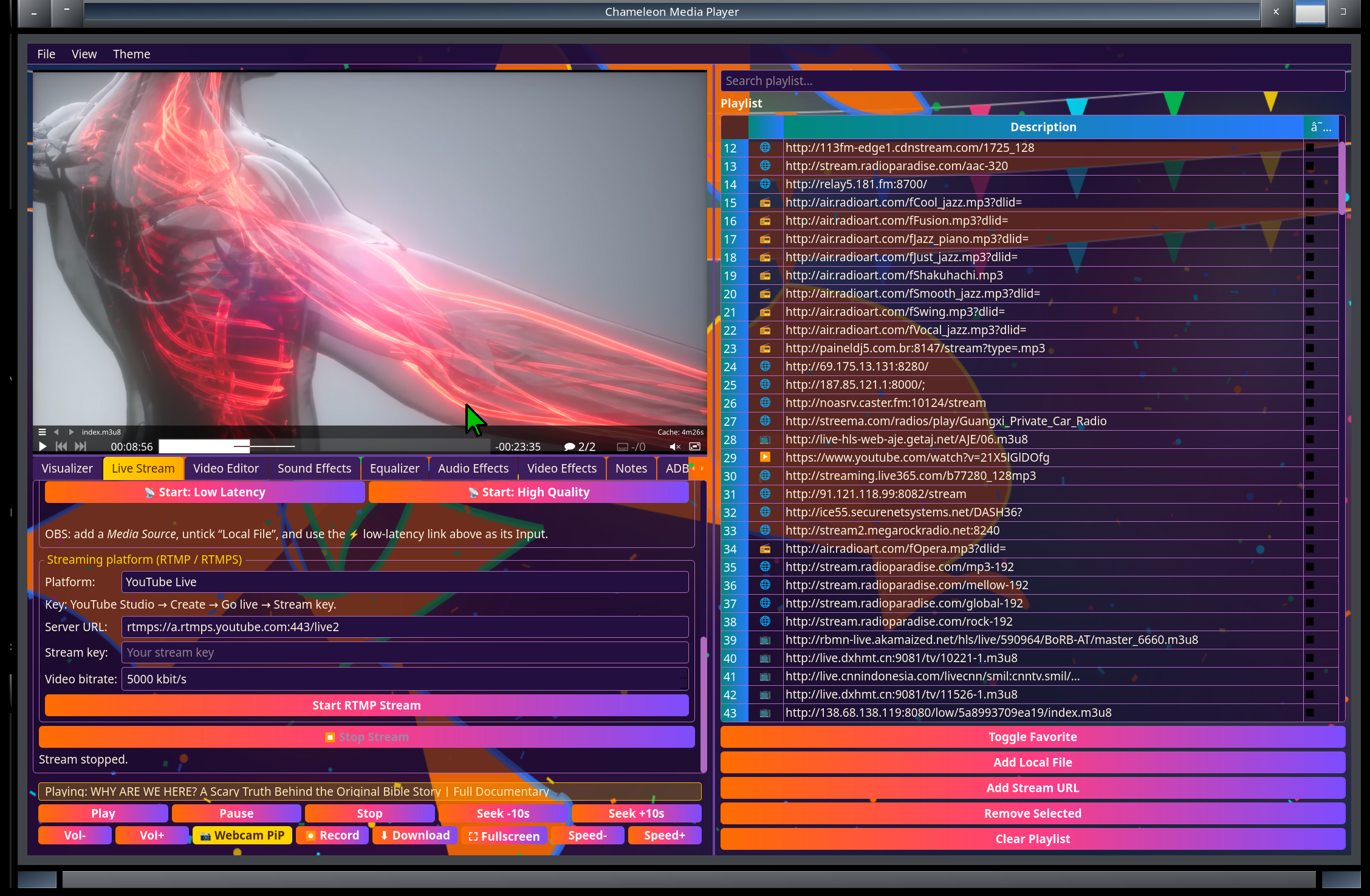Viewport: 1370px width, 896px height.
Task: Open the Theme menu
Action: [x=131, y=54]
